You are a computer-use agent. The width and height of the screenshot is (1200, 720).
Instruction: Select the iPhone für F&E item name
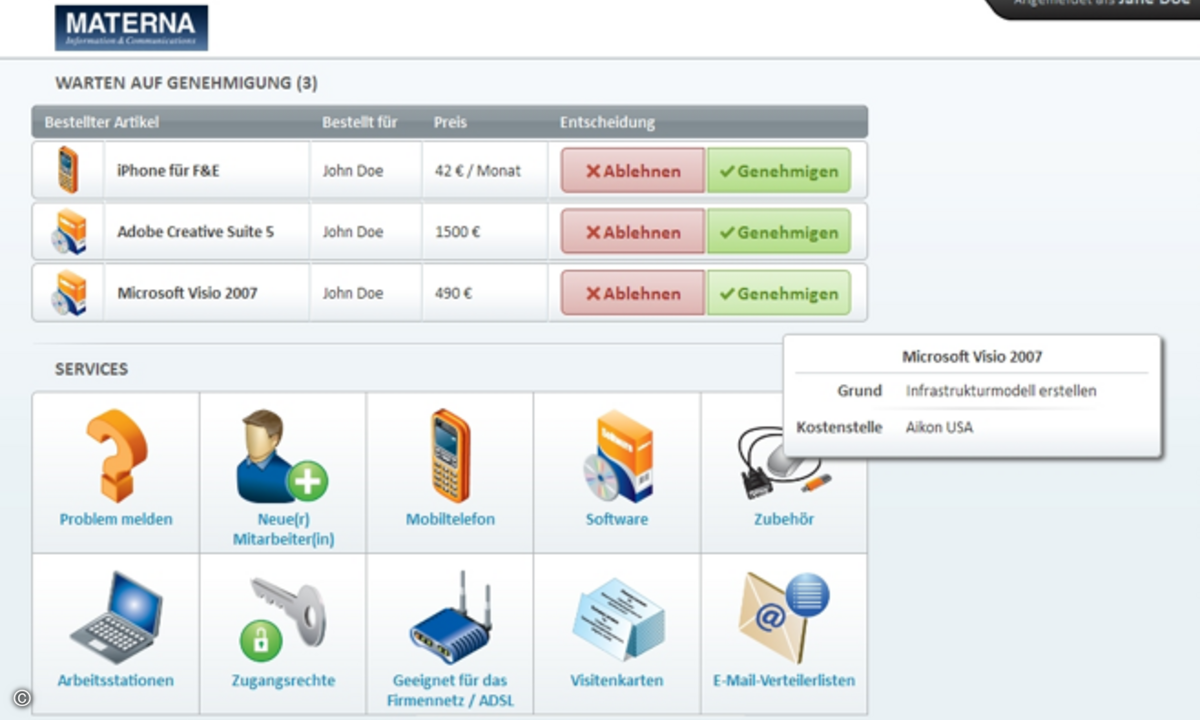168,171
